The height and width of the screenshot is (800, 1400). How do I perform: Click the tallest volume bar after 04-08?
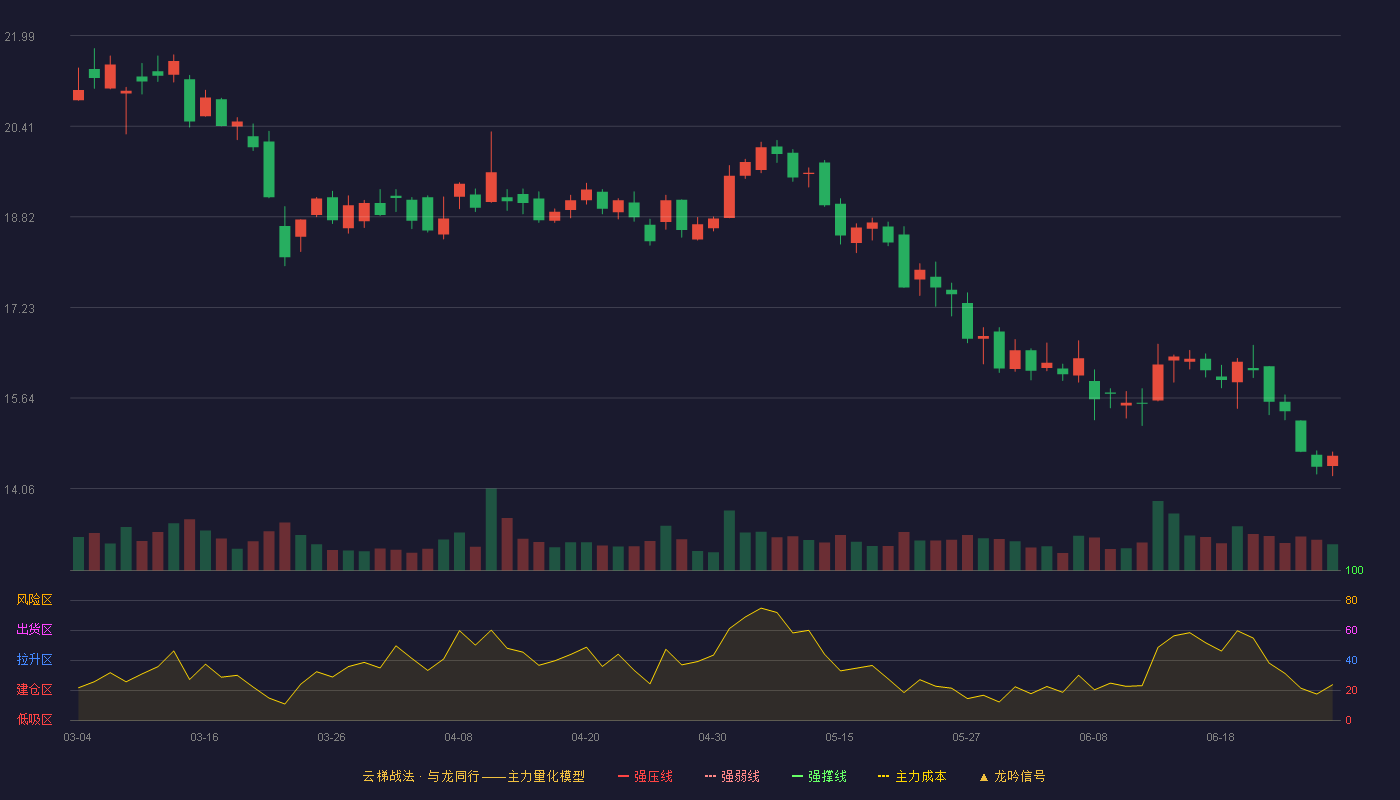pyautogui.click(x=491, y=529)
